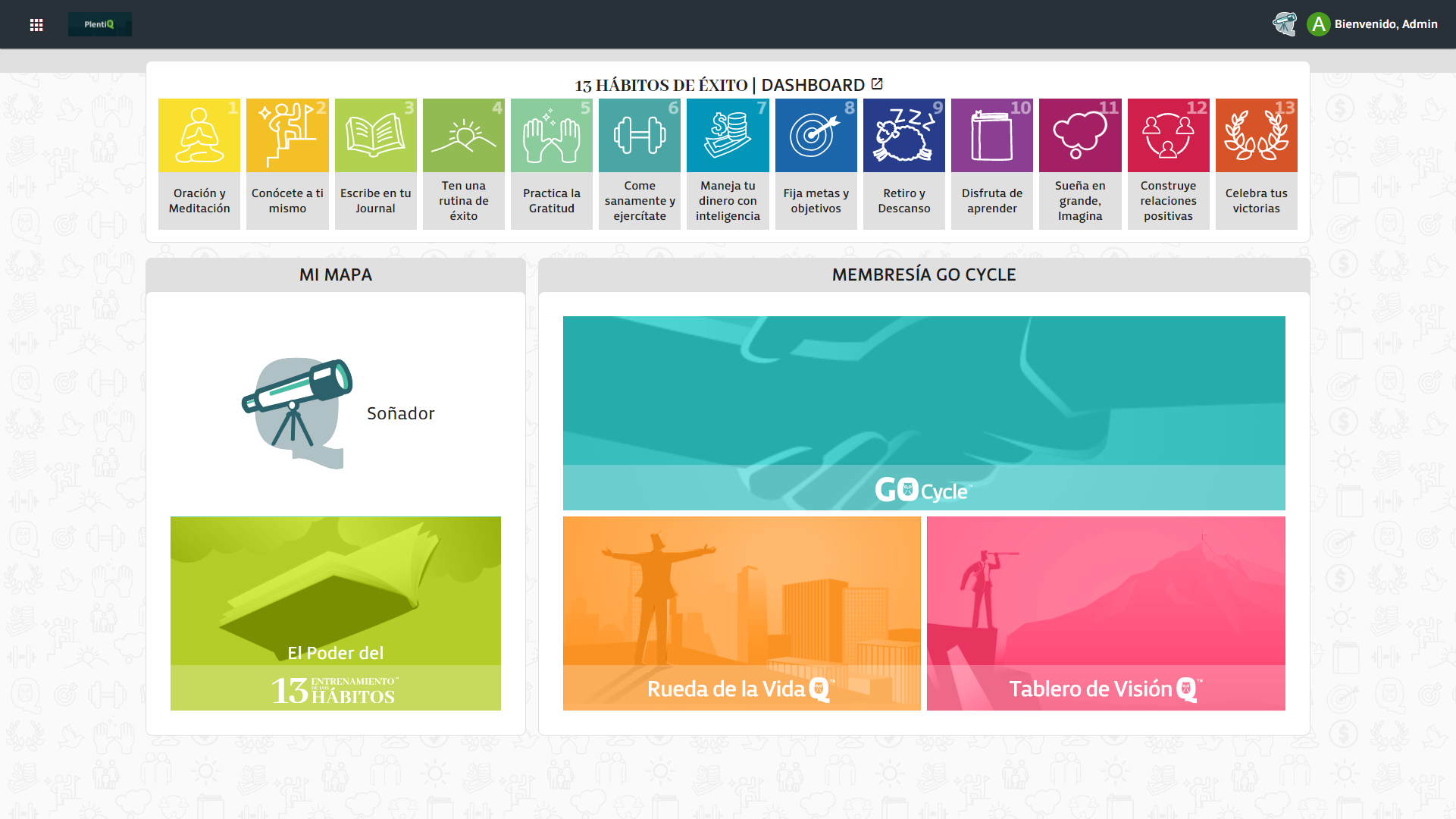Select the sunrise rutina de éxito icon
1456x819 pixels.
(x=464, y=135)
